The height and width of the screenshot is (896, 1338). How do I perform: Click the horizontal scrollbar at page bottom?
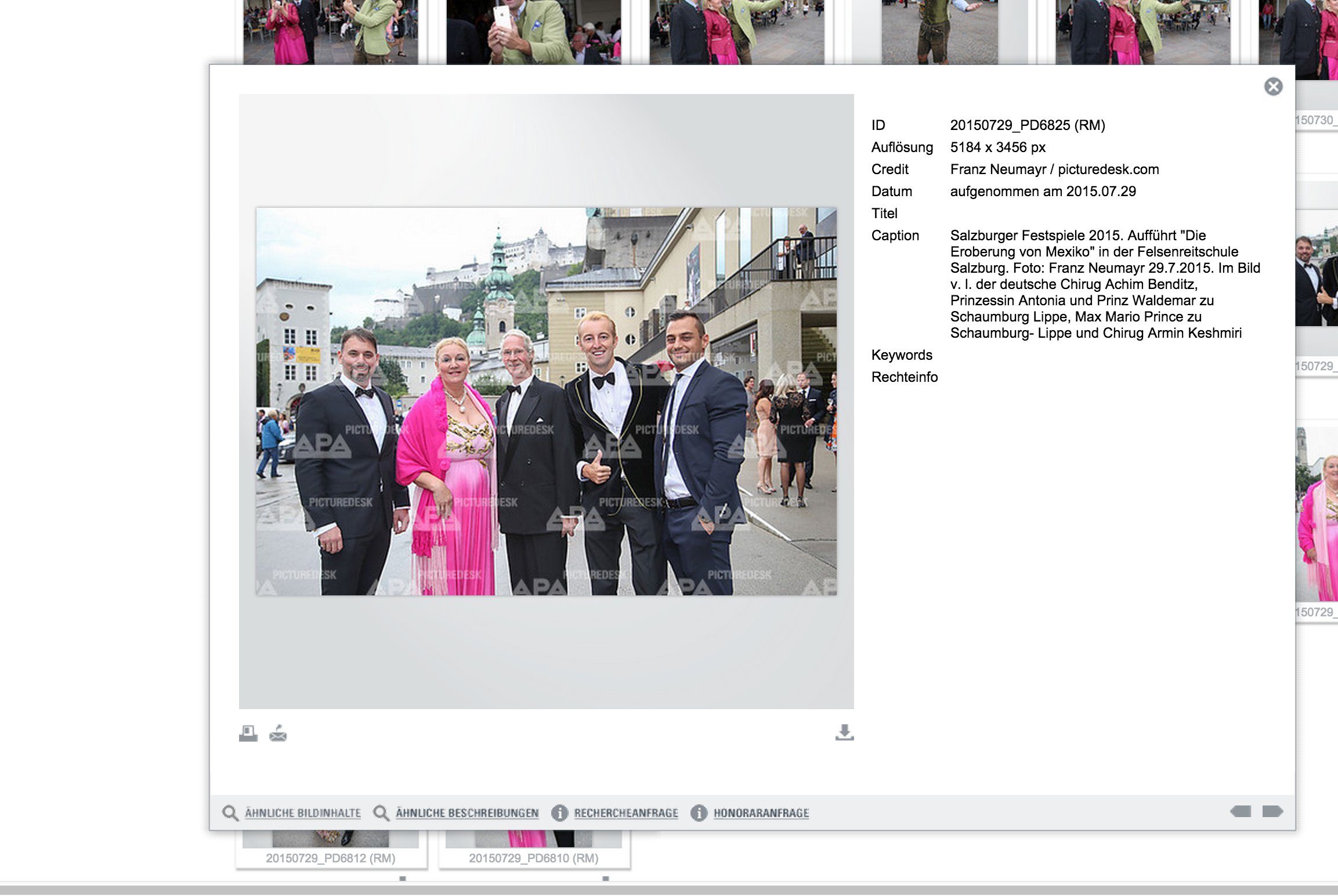668,890
